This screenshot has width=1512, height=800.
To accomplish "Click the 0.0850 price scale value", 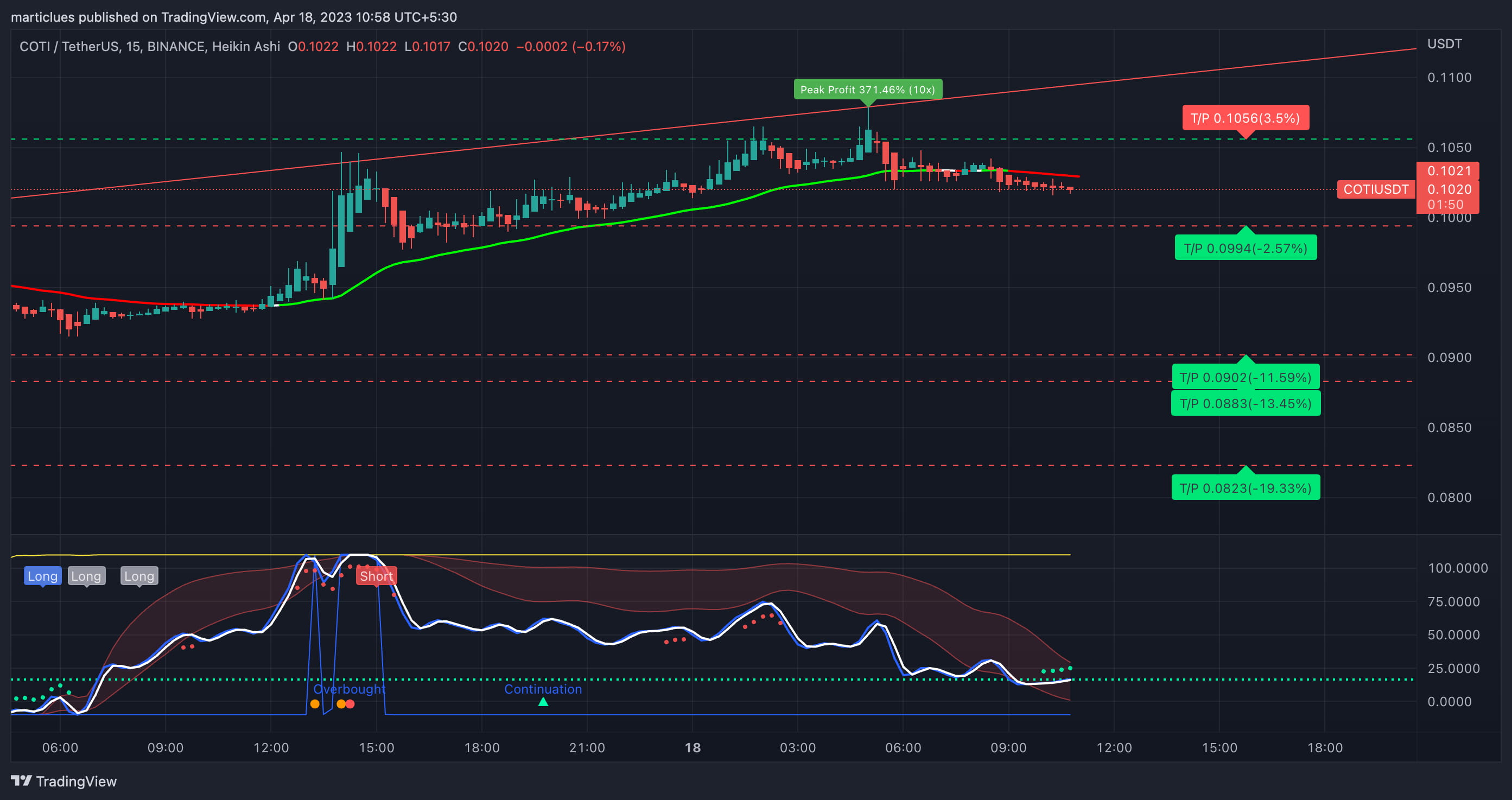I will pyautogui.click(x=1449, y=427).
